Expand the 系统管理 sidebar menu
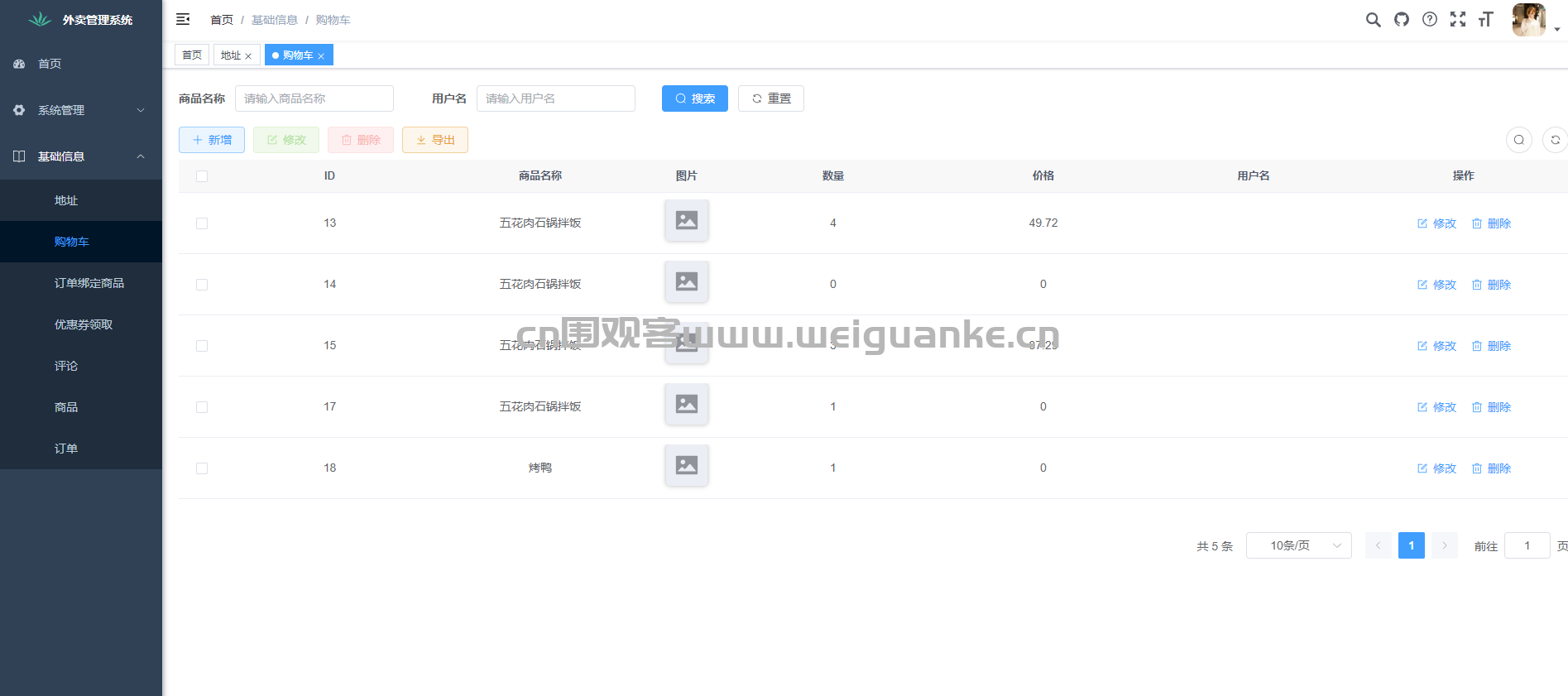 (81, 110)
